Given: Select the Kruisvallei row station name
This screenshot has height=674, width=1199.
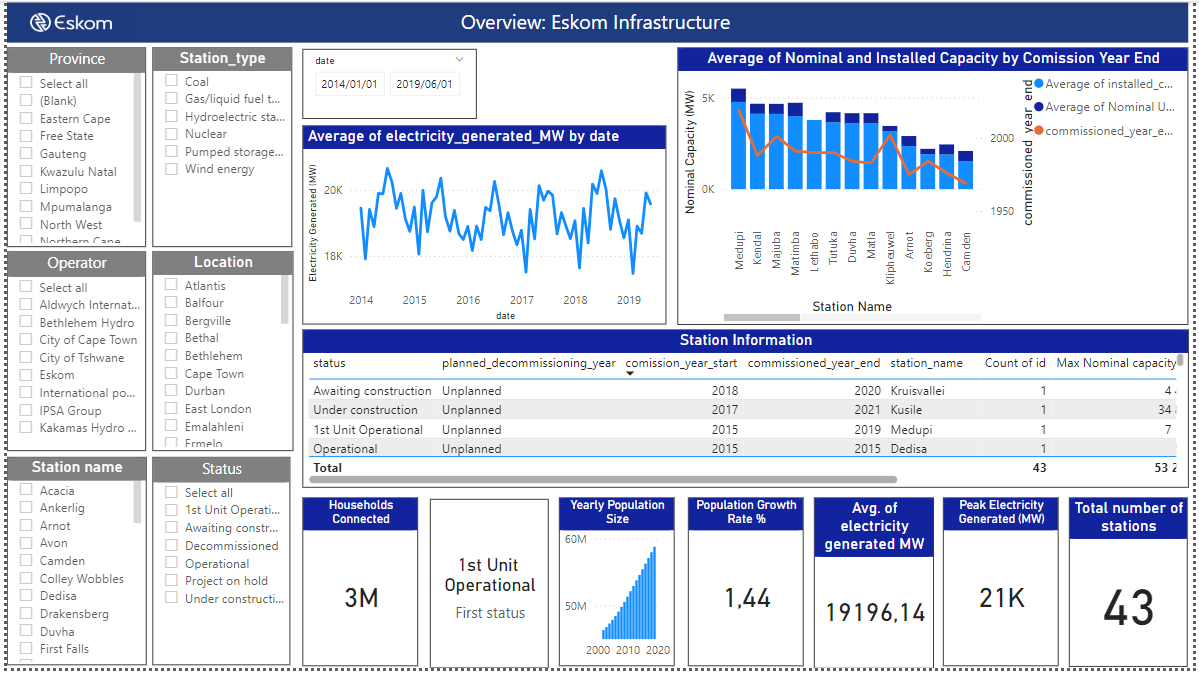Looking at the screenshot, I should click(x=918, y=391).
